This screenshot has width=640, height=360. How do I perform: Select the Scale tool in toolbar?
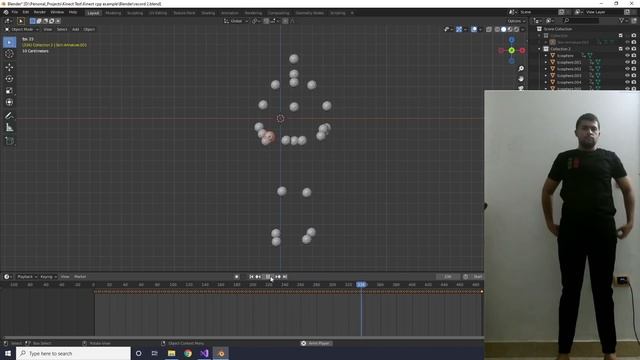9,91
